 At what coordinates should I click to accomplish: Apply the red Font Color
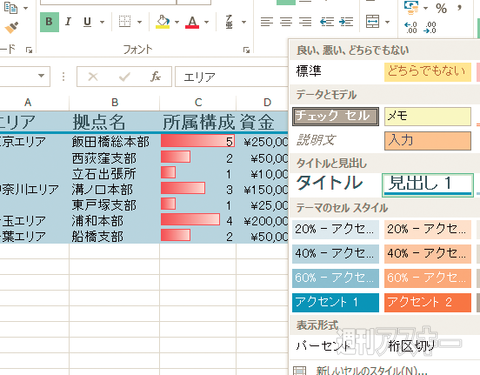click(x=192, y=22)
